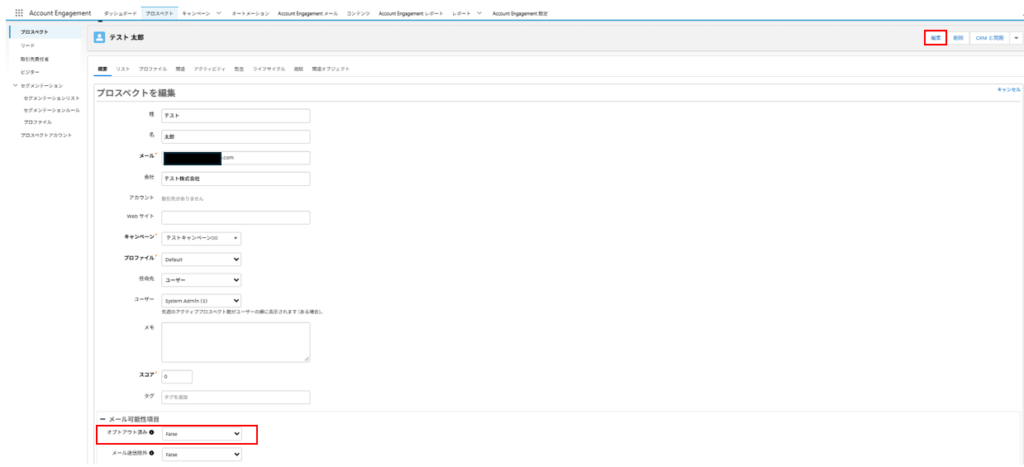Switch to the アクティビティ tab
Image resolution: width=1024 pixels, height=467 pixels.
click(x=210, y=69)
